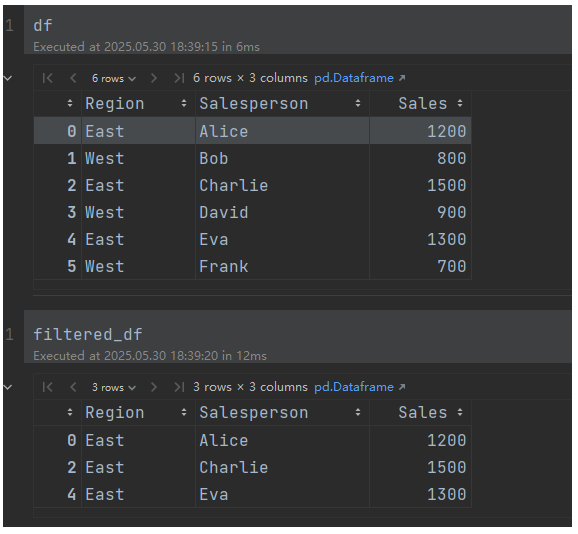Go to previous page in filtered_df table

[73, 387]
